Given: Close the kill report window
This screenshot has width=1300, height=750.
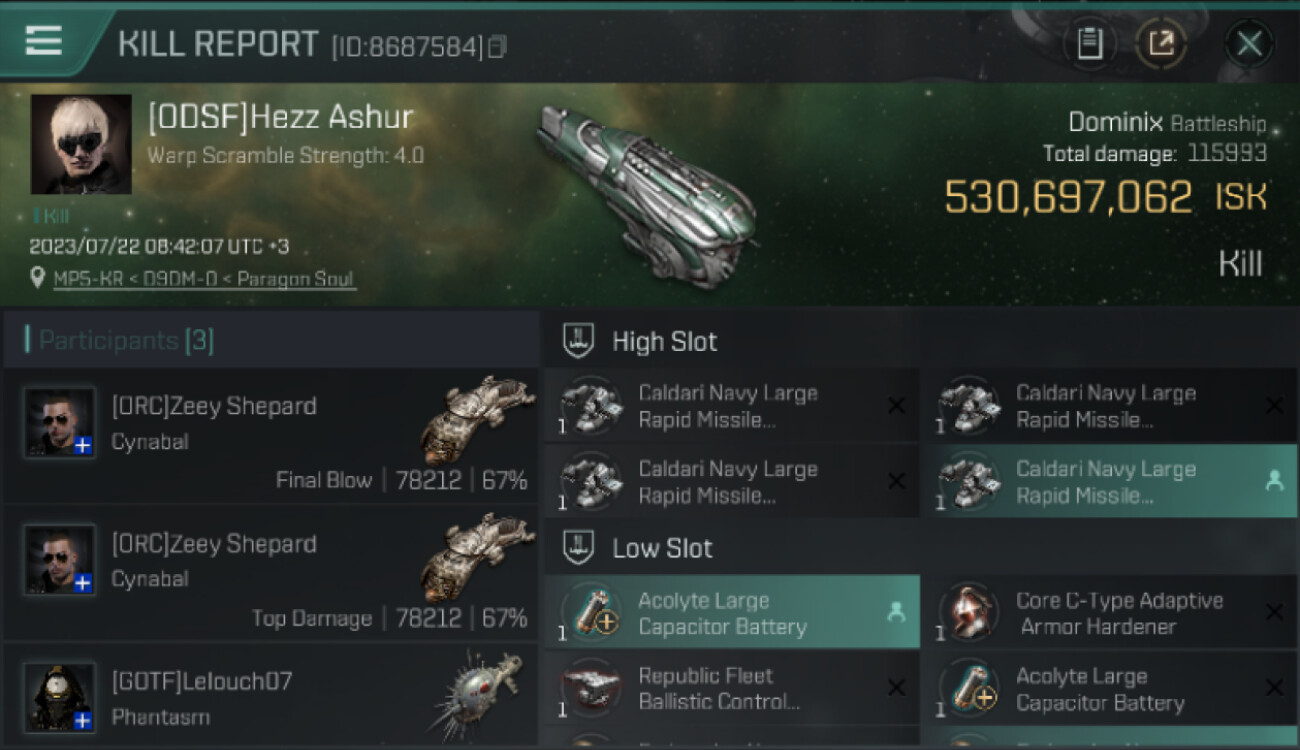Looking at the screenshot, I should 1249,43.
